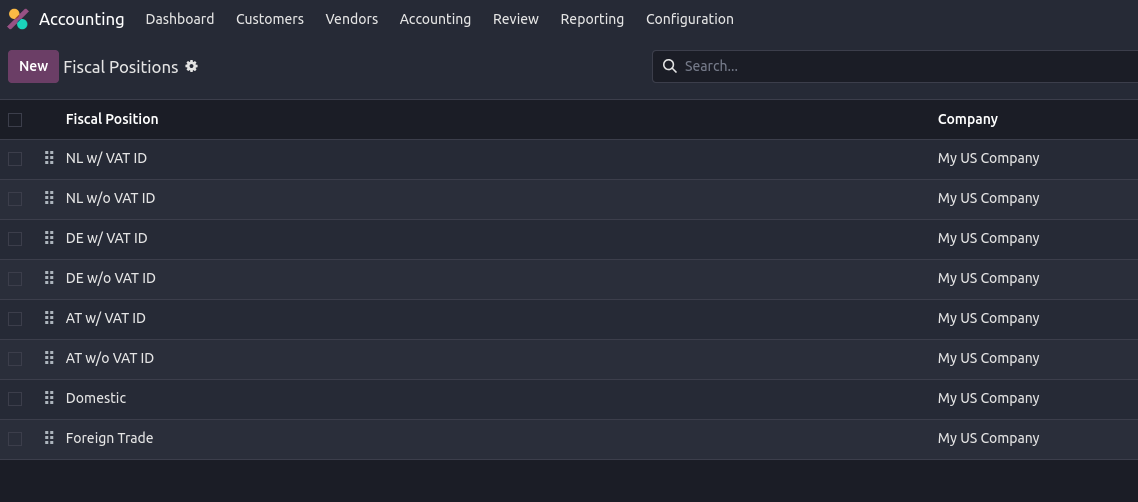Click the drag handle for Foreign Trade row

[x=49, y=438]
